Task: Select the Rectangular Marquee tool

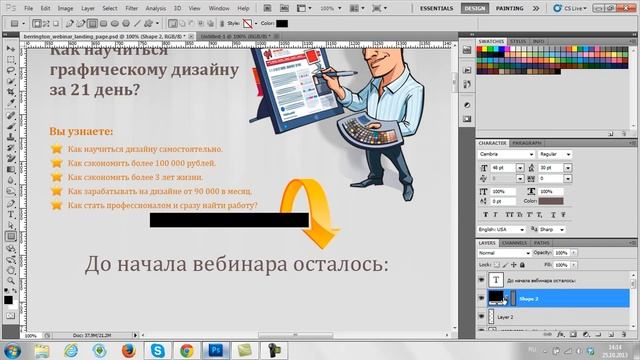Action: [x=11, y=60]
